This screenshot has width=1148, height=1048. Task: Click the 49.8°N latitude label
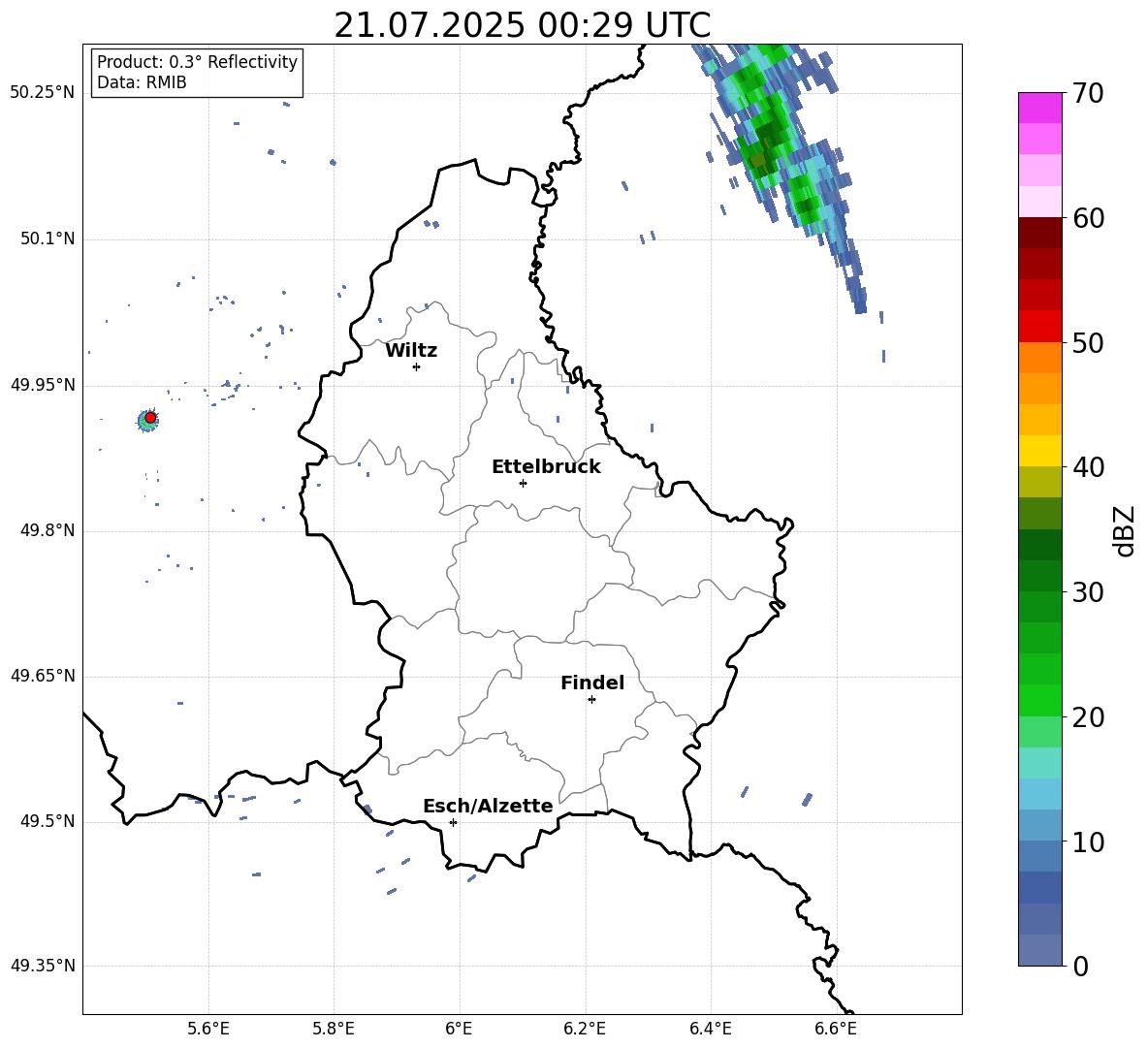click(48, 530)
